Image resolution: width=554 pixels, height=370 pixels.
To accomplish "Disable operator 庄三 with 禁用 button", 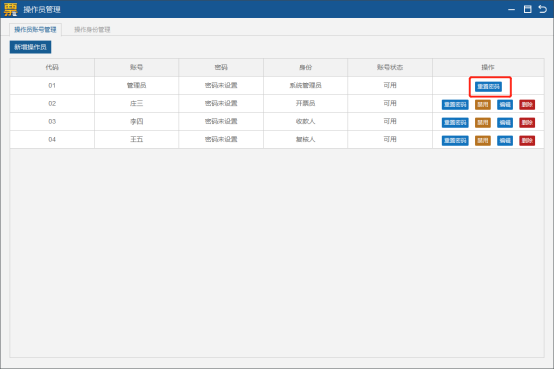I will pyautogui.click(x=483, y=105).
